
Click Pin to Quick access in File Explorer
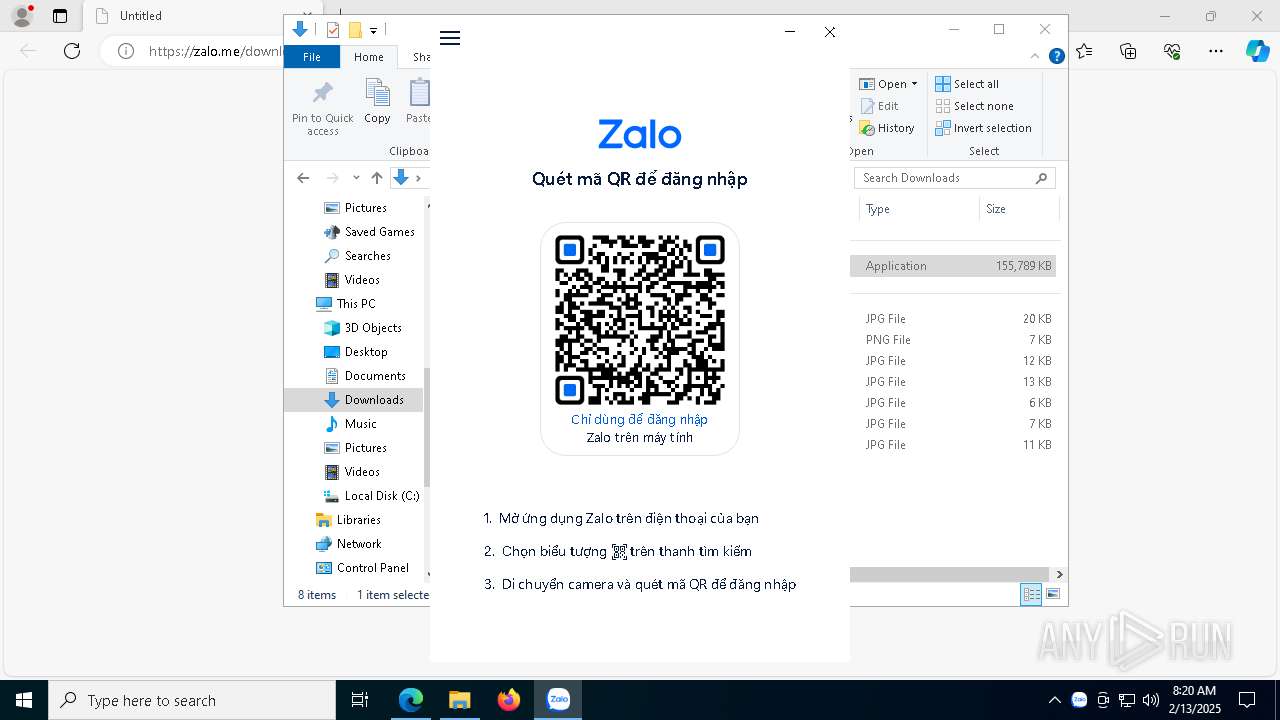point(322,108)
